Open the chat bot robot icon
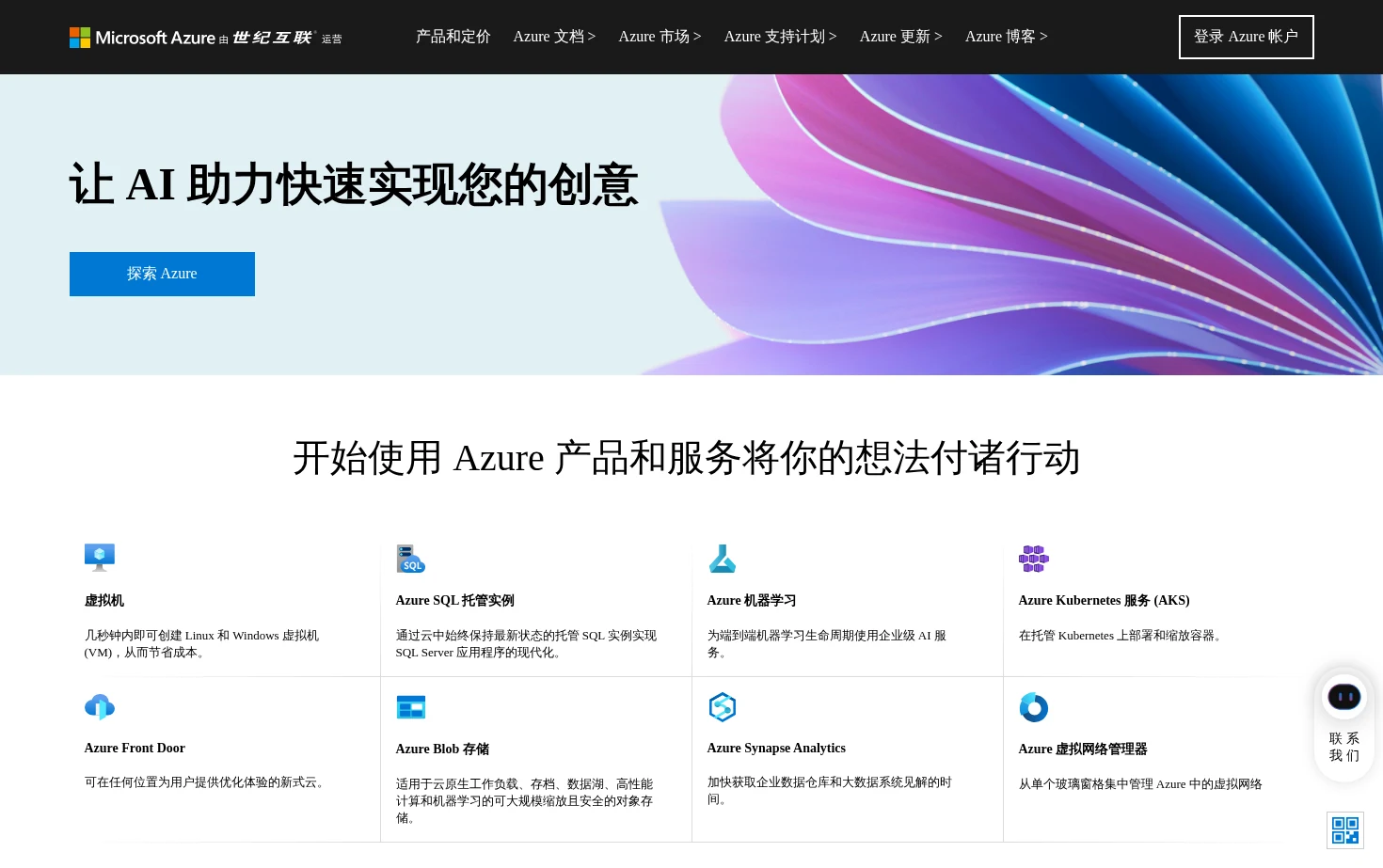 (1343, 697)
